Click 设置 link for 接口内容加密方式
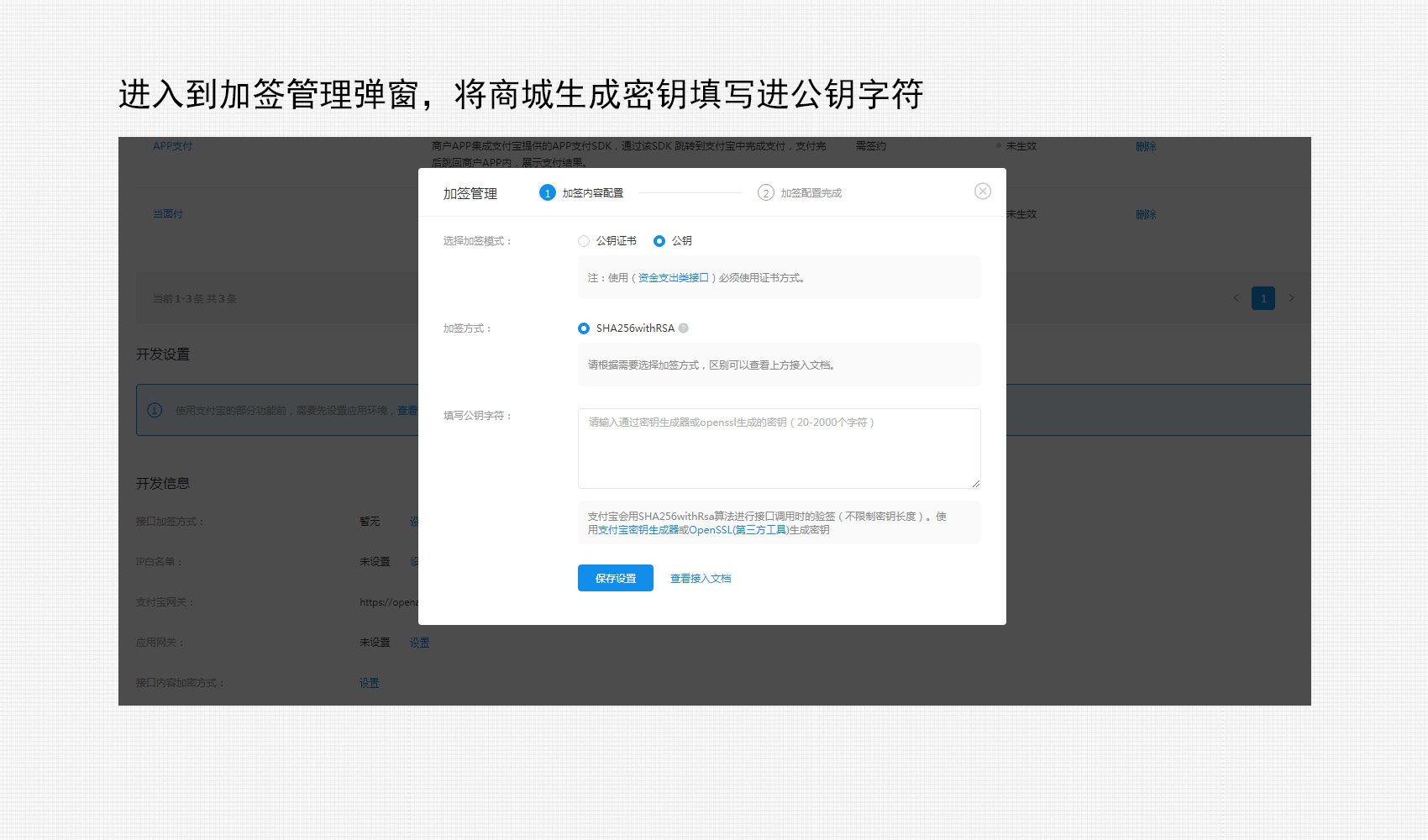The width and height of the screenshot is (1428, 840). [369, 683]
